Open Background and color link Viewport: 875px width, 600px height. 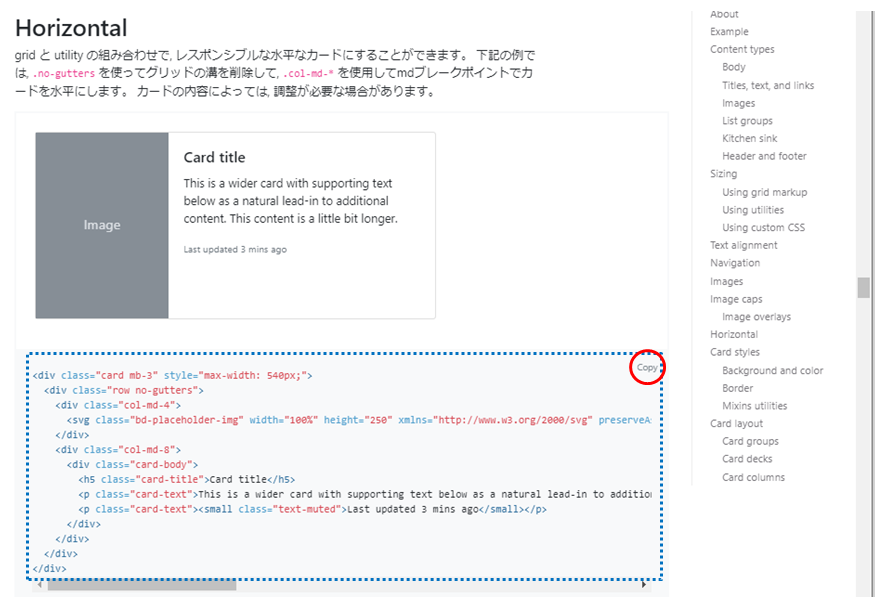point(772,371)
